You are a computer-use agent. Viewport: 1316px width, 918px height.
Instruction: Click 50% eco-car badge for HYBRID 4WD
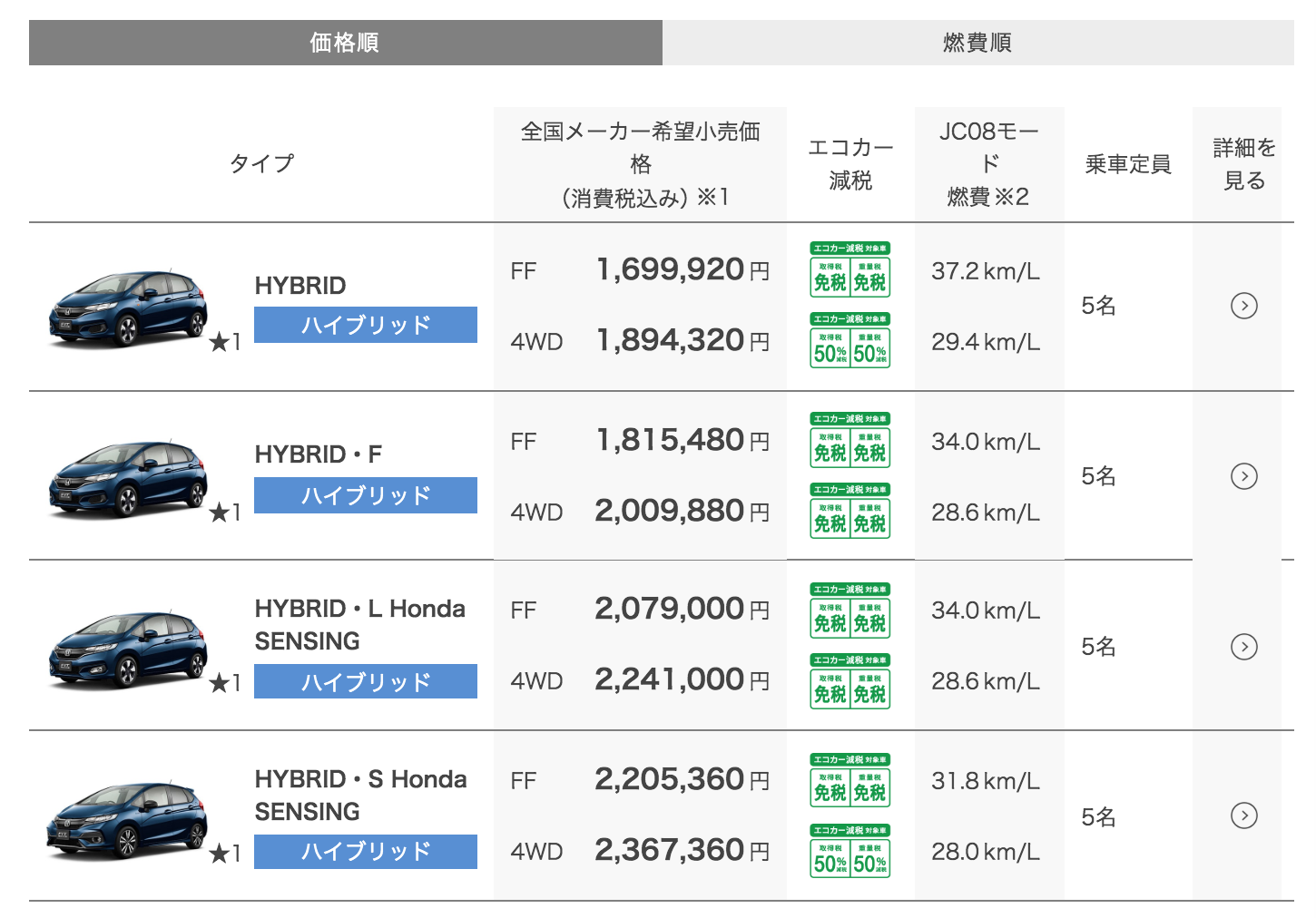point(850,340)
